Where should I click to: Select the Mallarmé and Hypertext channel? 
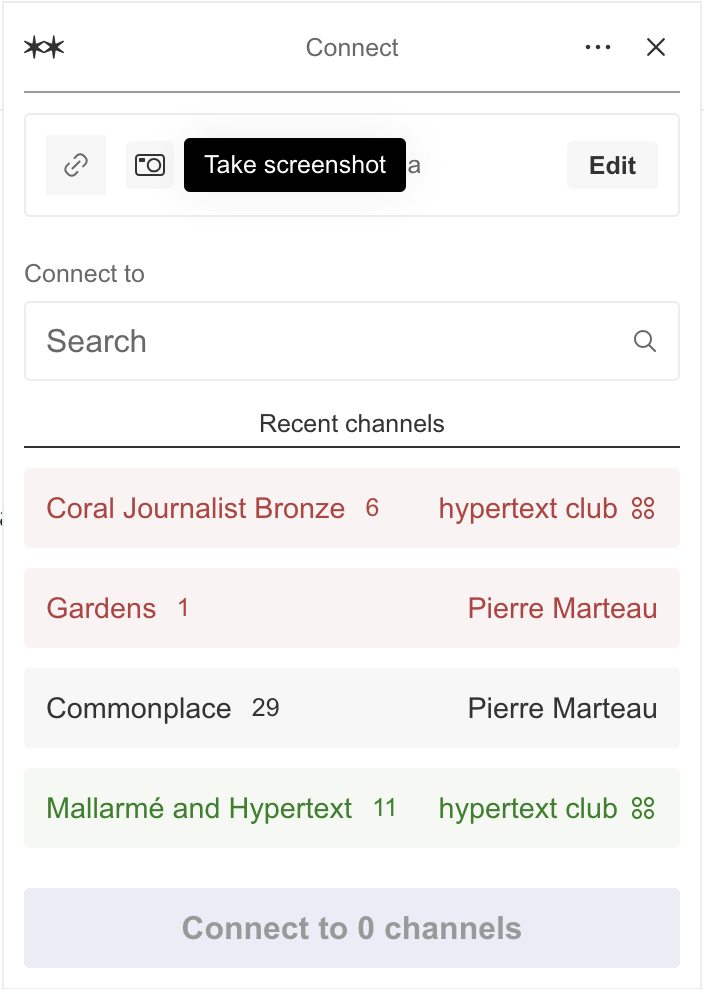pyautogui.click(x=200, y=808)
